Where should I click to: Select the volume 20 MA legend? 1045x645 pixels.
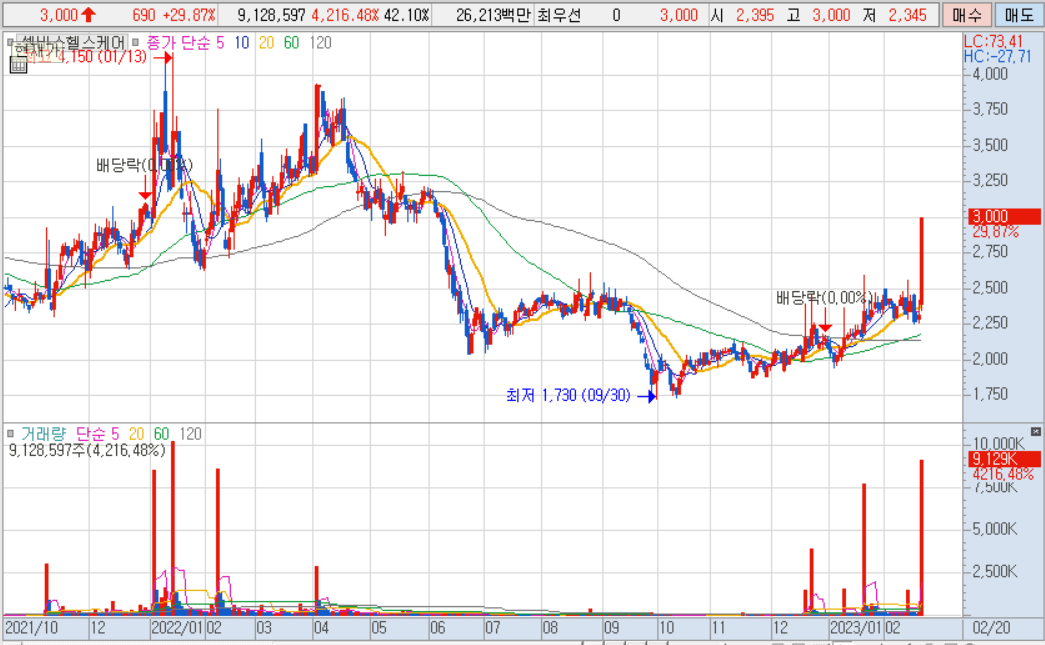coord(136,434)
